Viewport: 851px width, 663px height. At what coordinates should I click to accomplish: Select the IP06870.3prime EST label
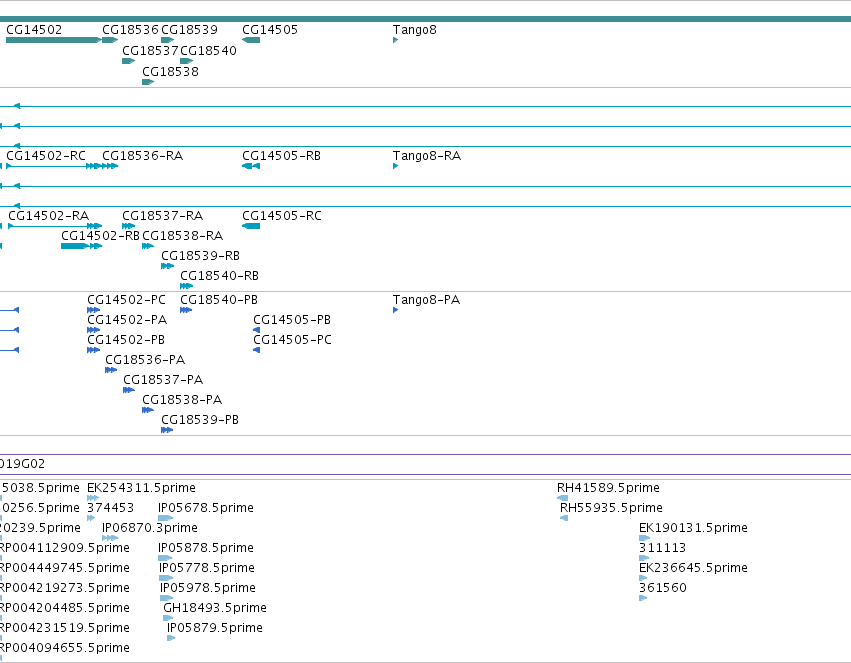[x=150, y=528]
